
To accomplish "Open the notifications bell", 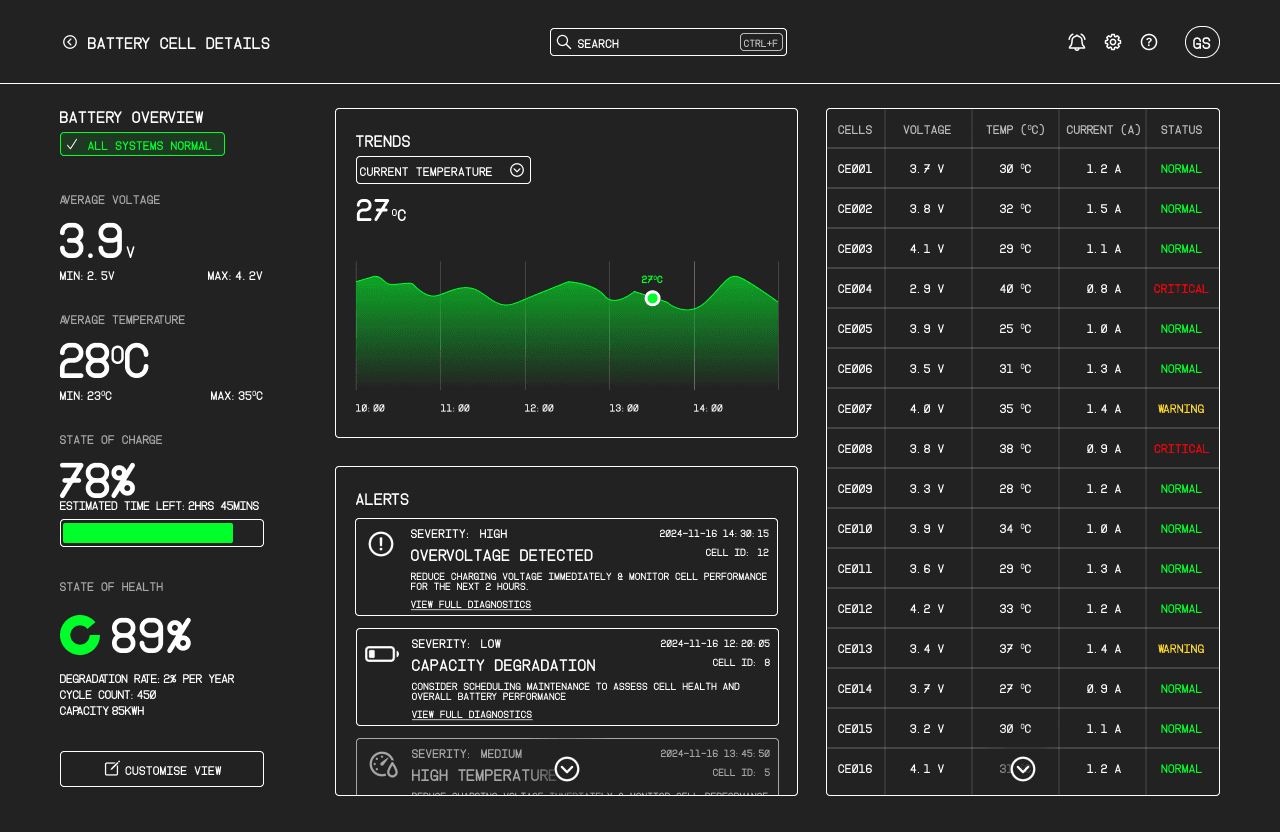I will click(x=1077, y=42).
